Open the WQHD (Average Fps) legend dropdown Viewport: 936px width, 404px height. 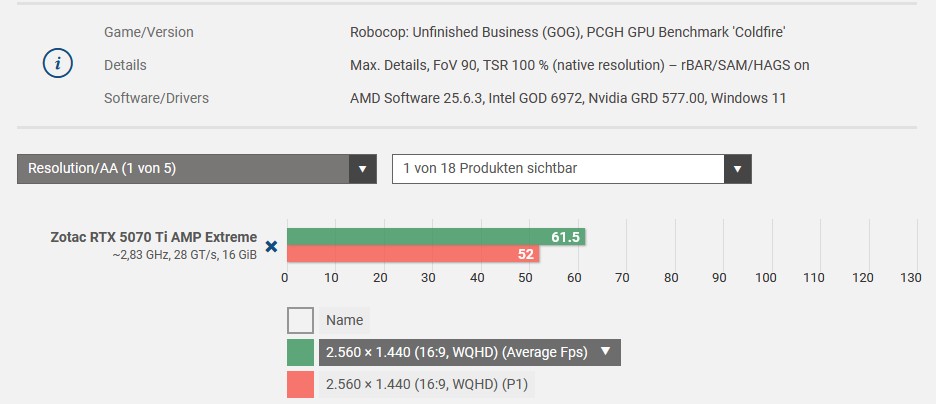pyautogui.click(x=470, y=352)
